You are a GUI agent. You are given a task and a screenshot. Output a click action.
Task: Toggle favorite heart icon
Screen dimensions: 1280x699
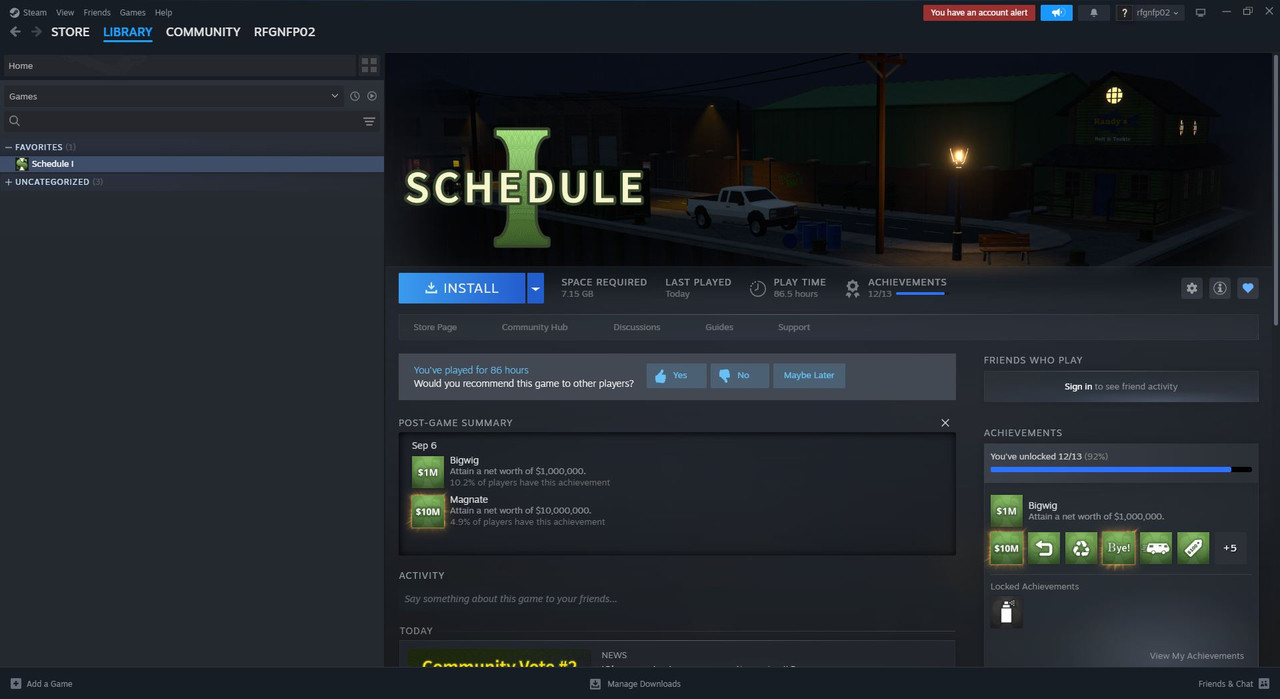pos(1248,288)
